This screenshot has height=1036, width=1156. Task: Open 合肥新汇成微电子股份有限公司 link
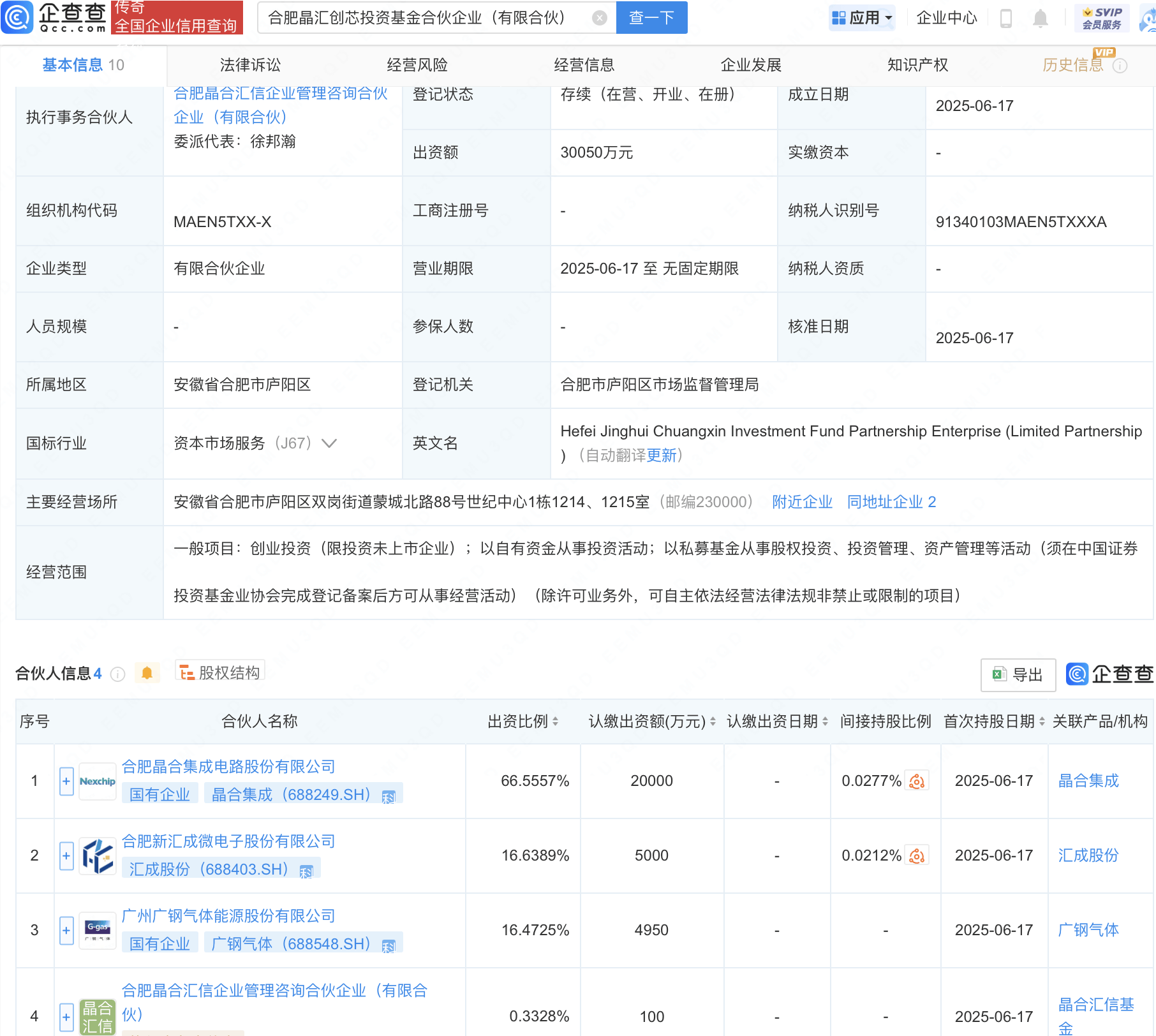228,841
